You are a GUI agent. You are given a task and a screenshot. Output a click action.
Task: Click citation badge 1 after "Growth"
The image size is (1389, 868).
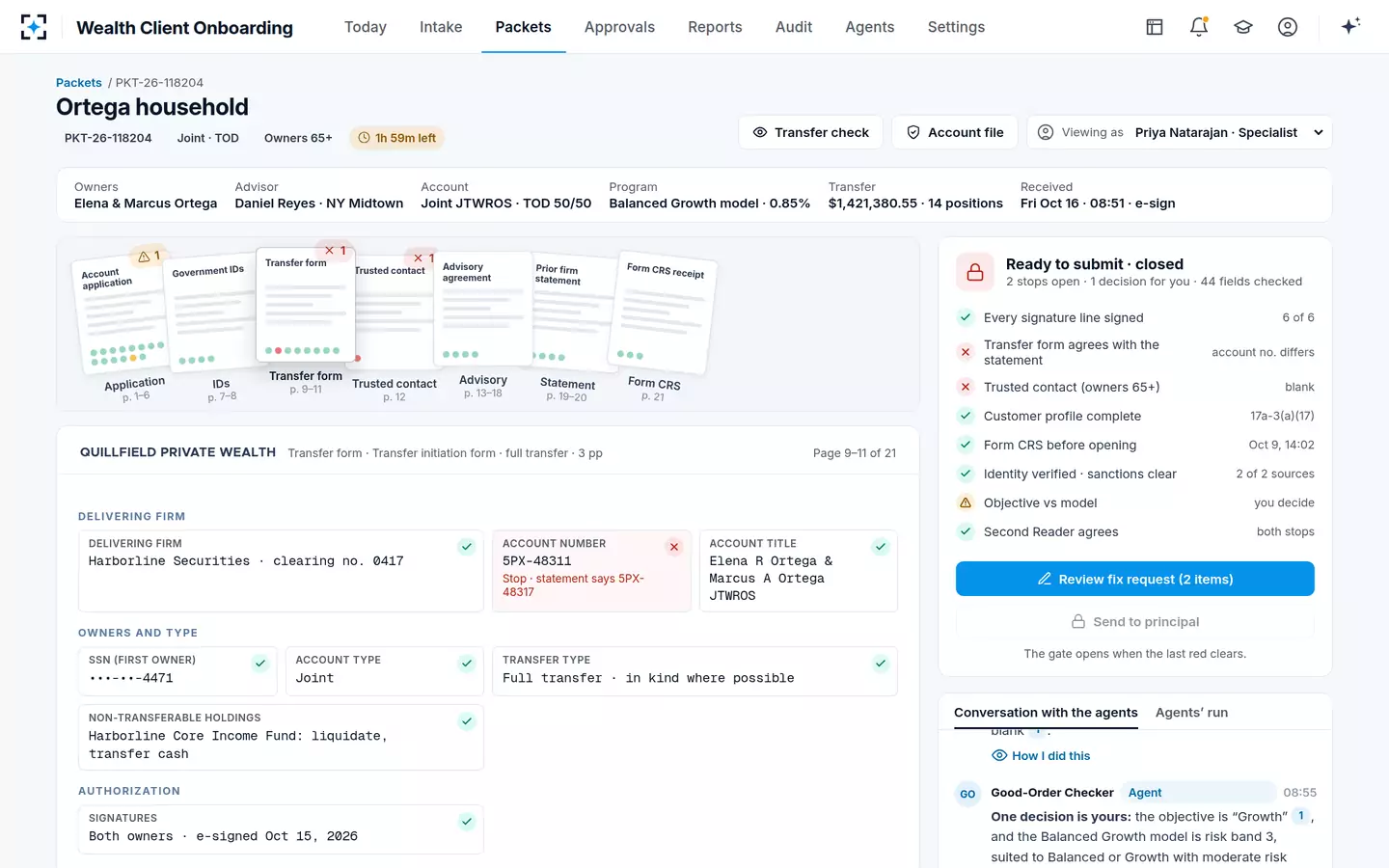[1300, 816]
